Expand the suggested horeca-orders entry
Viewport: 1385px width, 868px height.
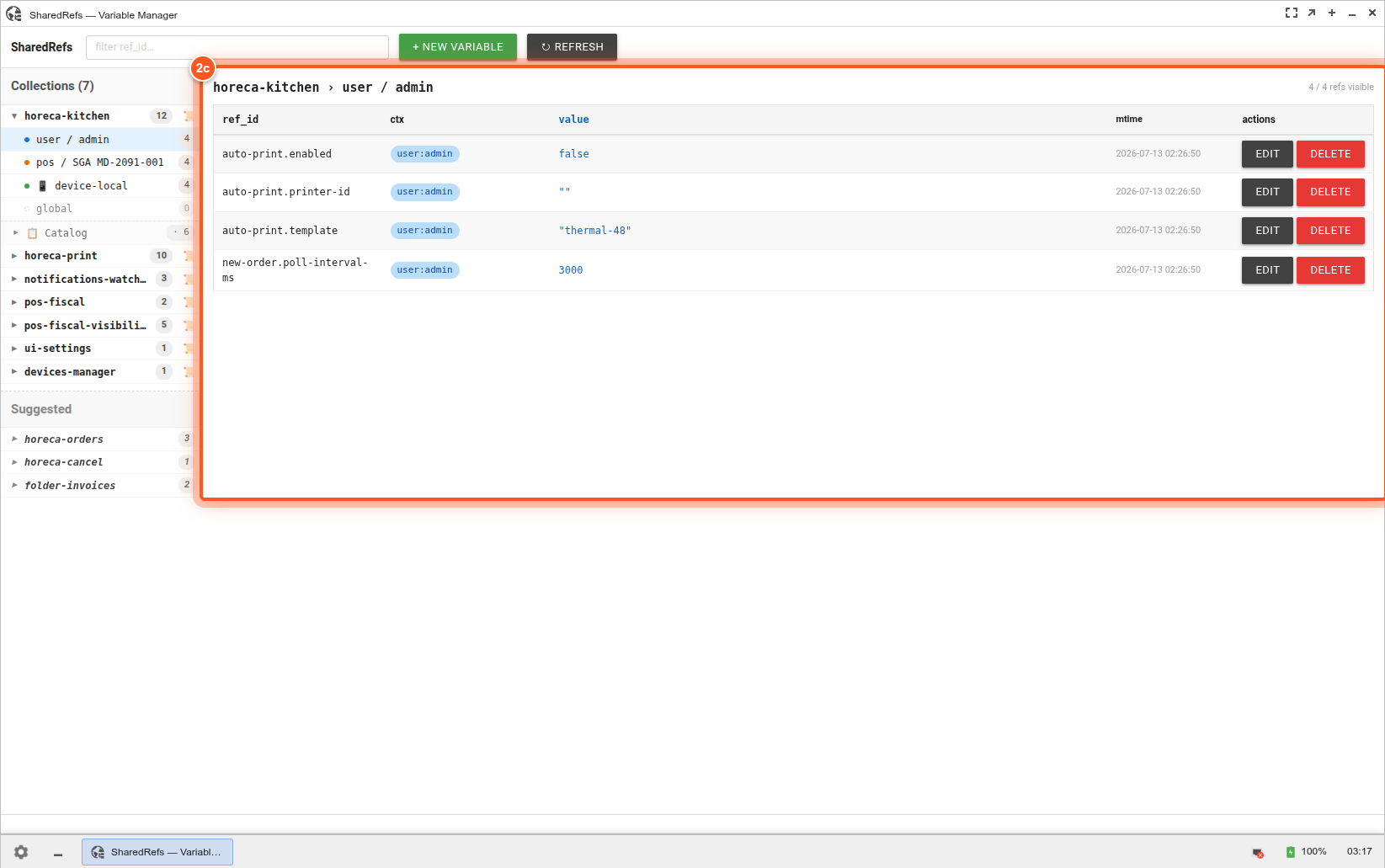click(14, 439)
